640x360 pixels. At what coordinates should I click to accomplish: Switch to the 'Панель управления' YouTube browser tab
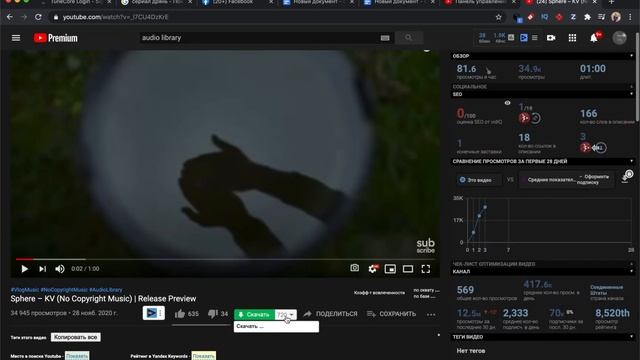(480, 2)
